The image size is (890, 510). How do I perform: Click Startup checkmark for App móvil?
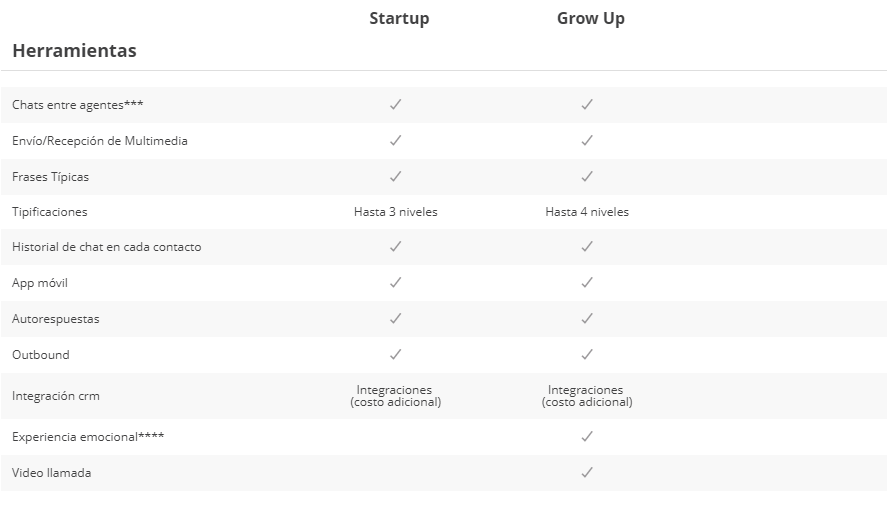395,283
